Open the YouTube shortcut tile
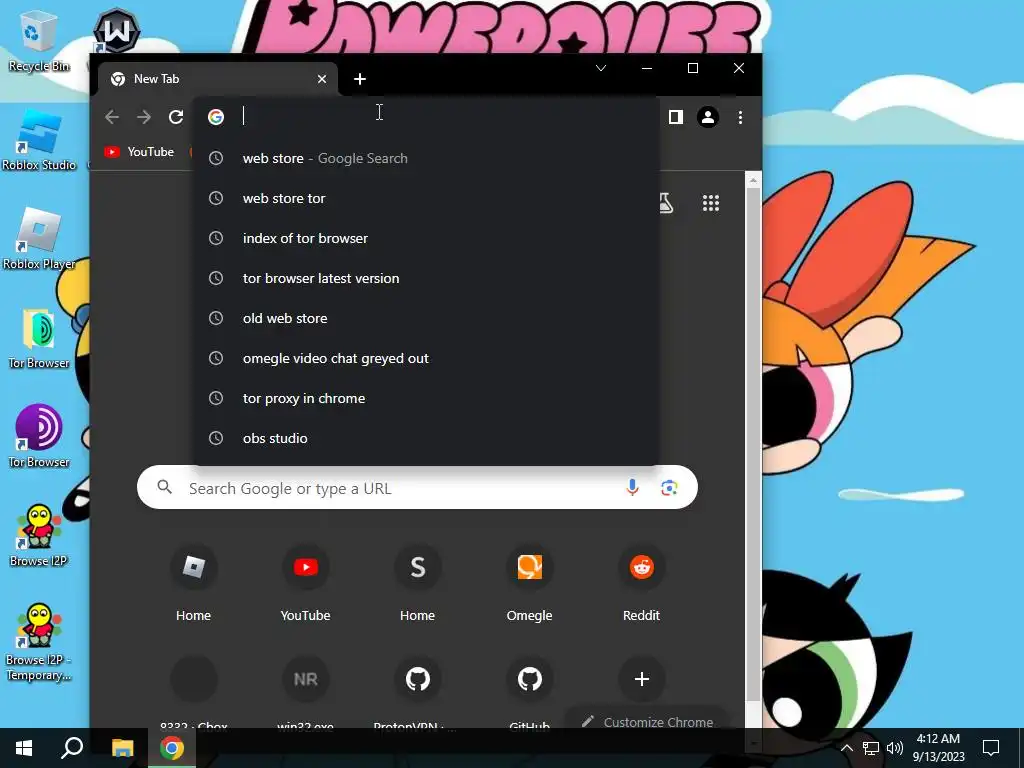The width and height of the screenshot is (1024, 768). (x=306, y=584)
